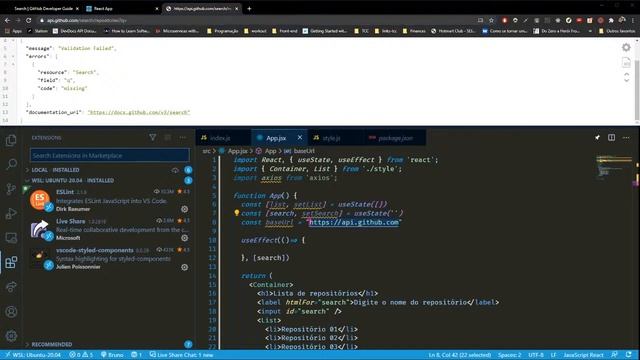Screen dimensions: 640x360
Task: Click the App breadcrumb in editor path
Action: [270, 151]
